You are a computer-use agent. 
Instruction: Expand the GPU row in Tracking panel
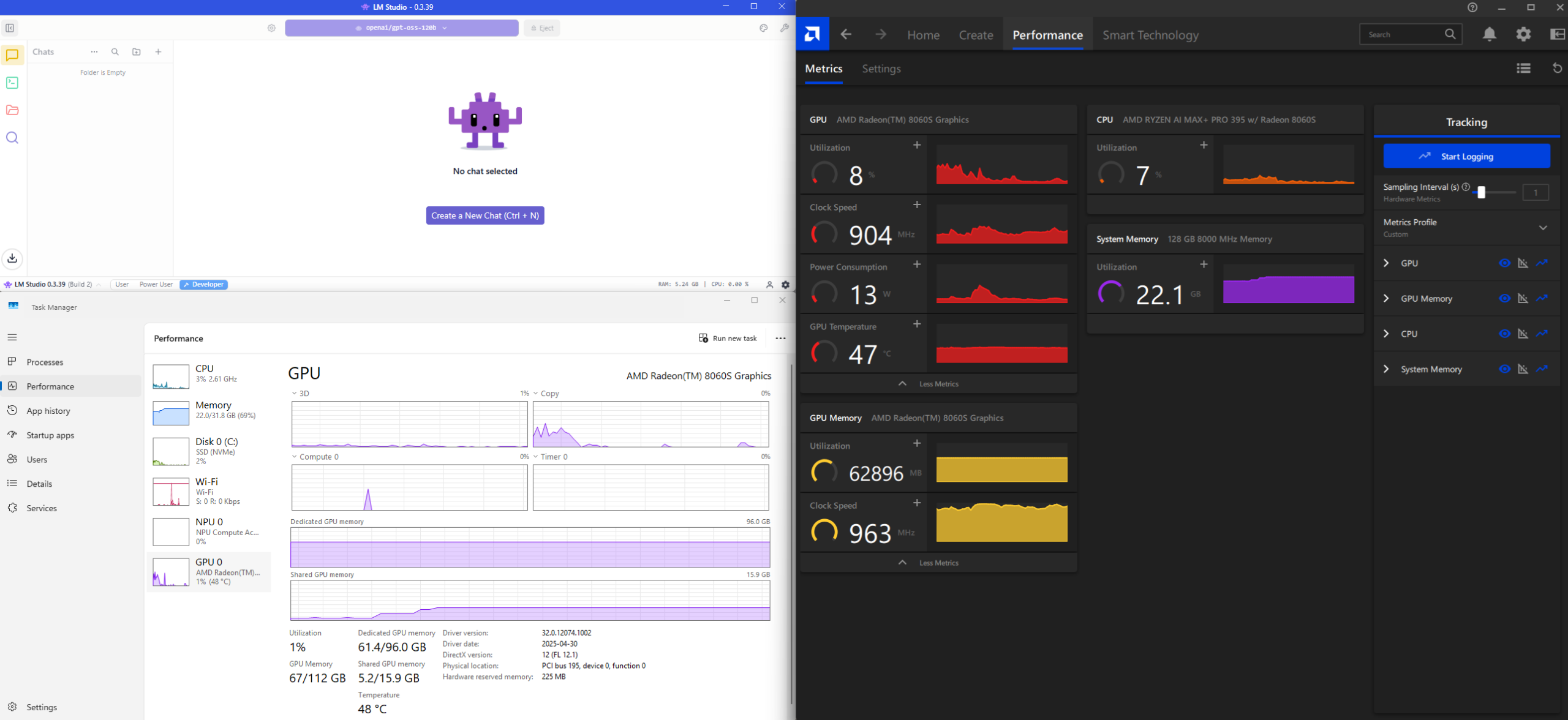pyautogui.click(x=1387, y=263)
